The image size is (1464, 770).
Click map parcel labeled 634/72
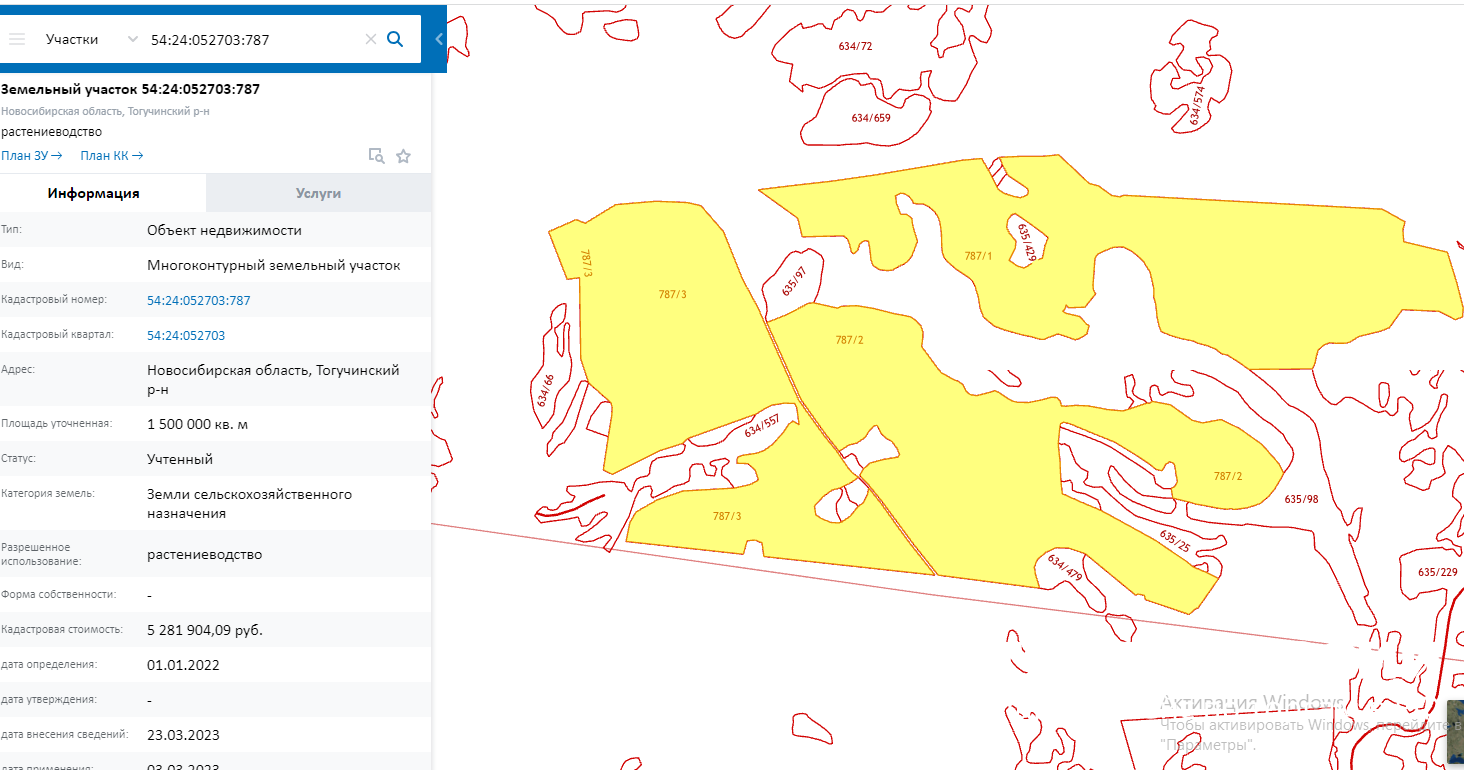856,47
